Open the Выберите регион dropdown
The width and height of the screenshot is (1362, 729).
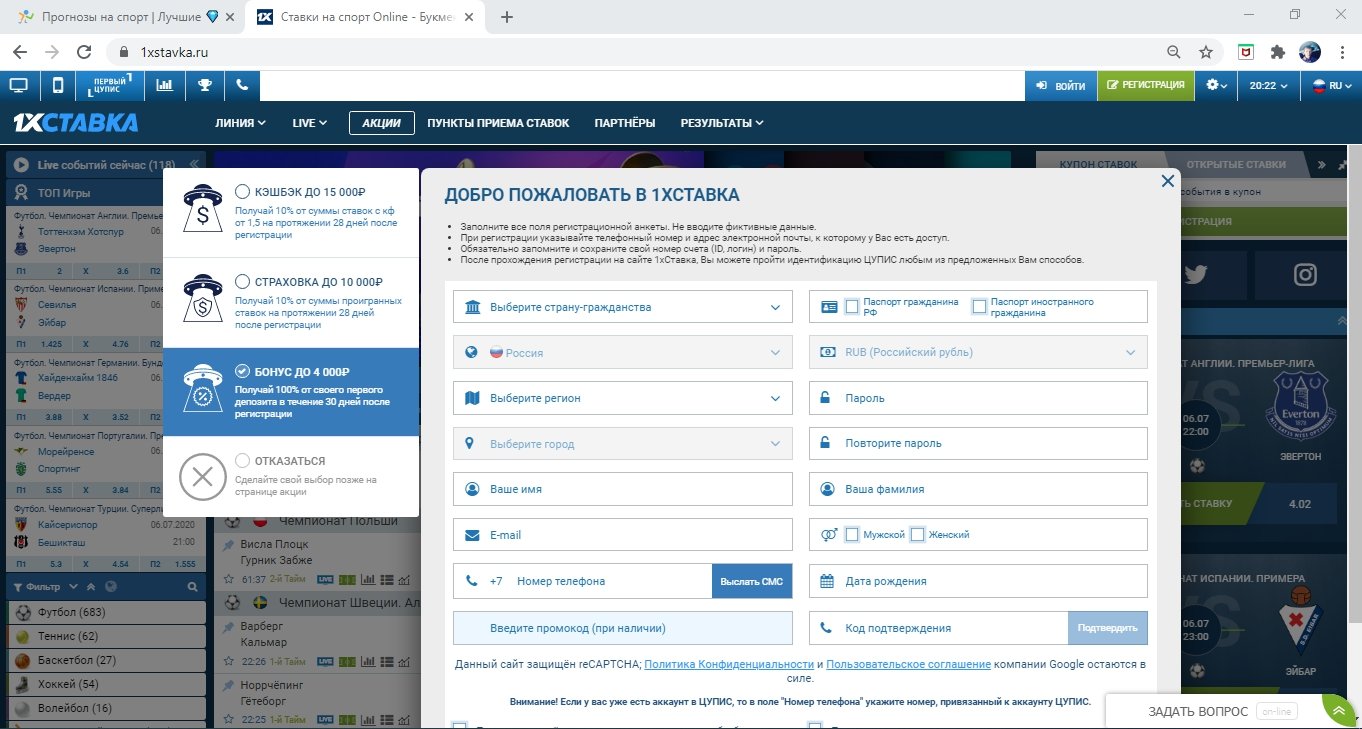tap(622, 398)
